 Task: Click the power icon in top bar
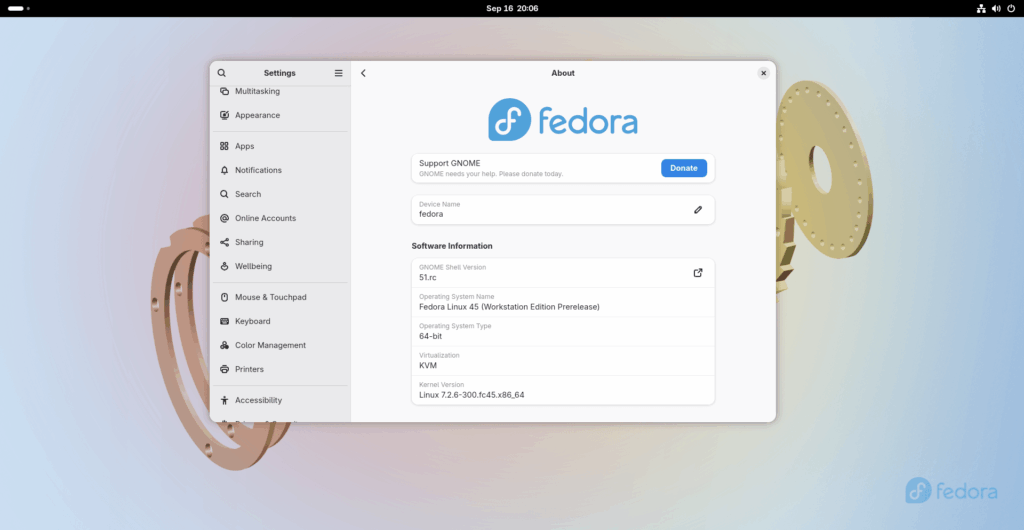1011,8
